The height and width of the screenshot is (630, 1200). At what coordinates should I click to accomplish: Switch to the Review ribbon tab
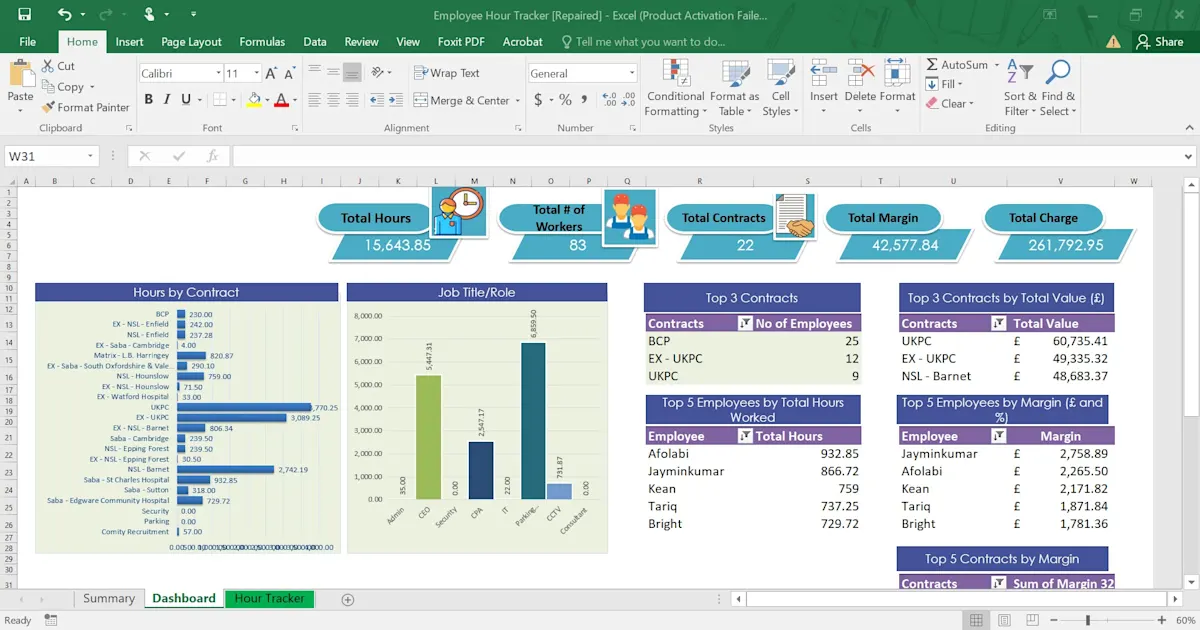(x=361, y=42)
